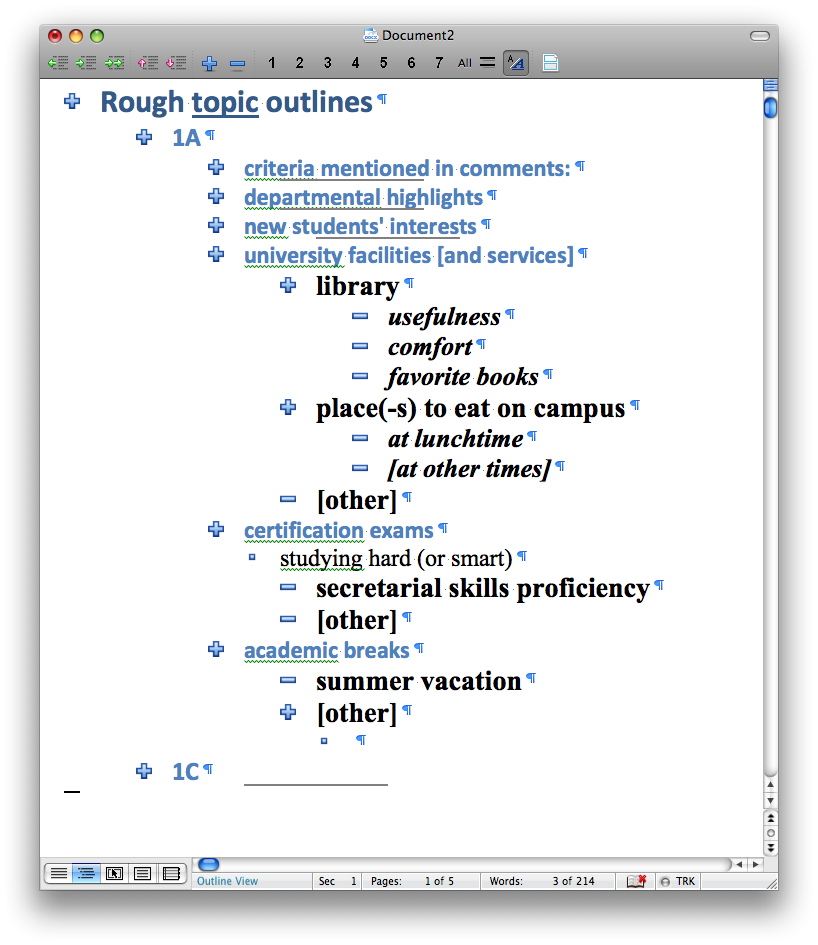This screenshot has height=945, width=818.
Task: Move the selected outline item down
Action: (x=177, y=62)
